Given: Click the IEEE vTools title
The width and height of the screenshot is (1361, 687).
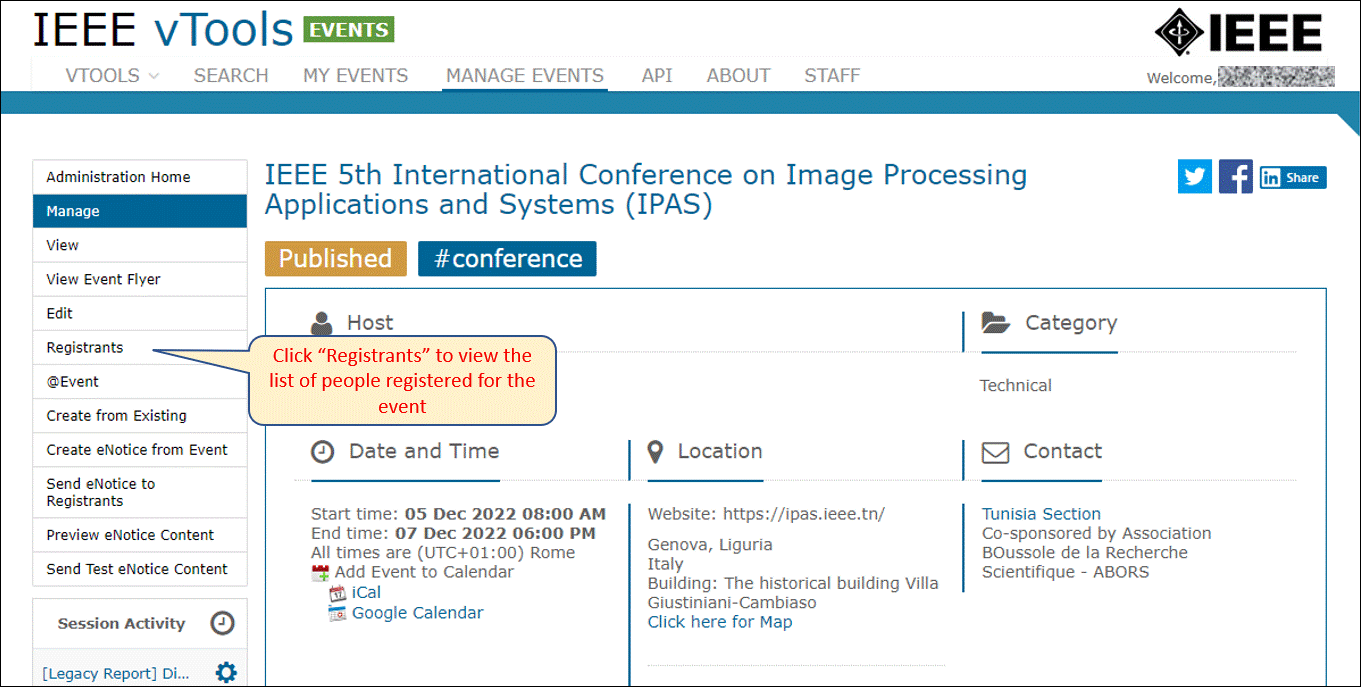Looking at the screenshot, I should (164, 30).
